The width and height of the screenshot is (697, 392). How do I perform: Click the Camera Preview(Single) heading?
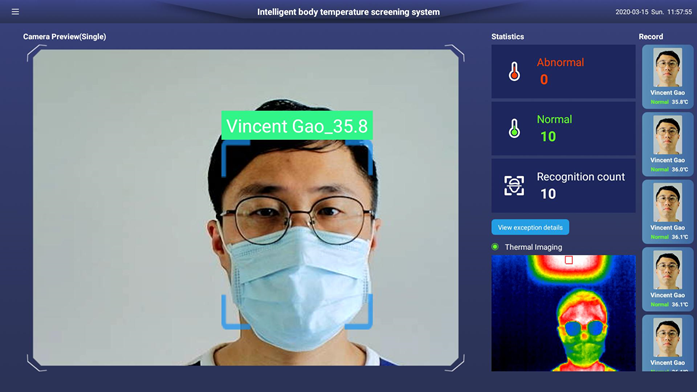[64, 36]
